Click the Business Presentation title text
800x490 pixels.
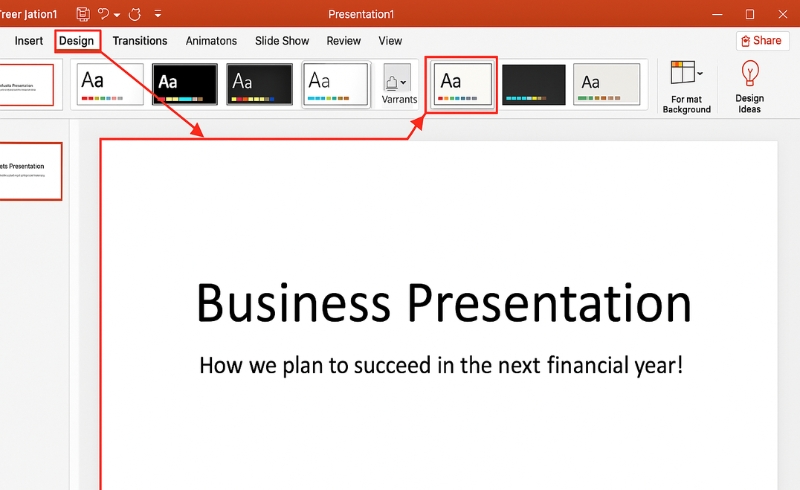(x=443, y=303)
